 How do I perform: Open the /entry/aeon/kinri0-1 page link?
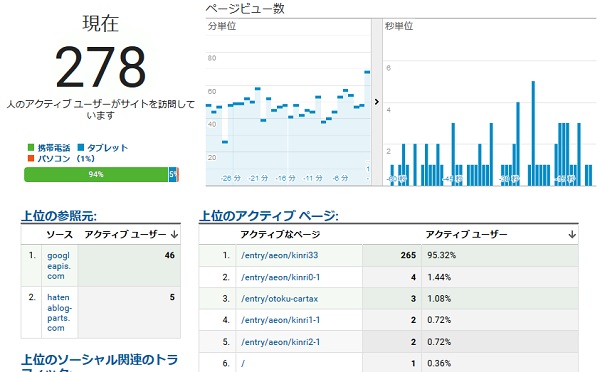(x=280, y=277)
